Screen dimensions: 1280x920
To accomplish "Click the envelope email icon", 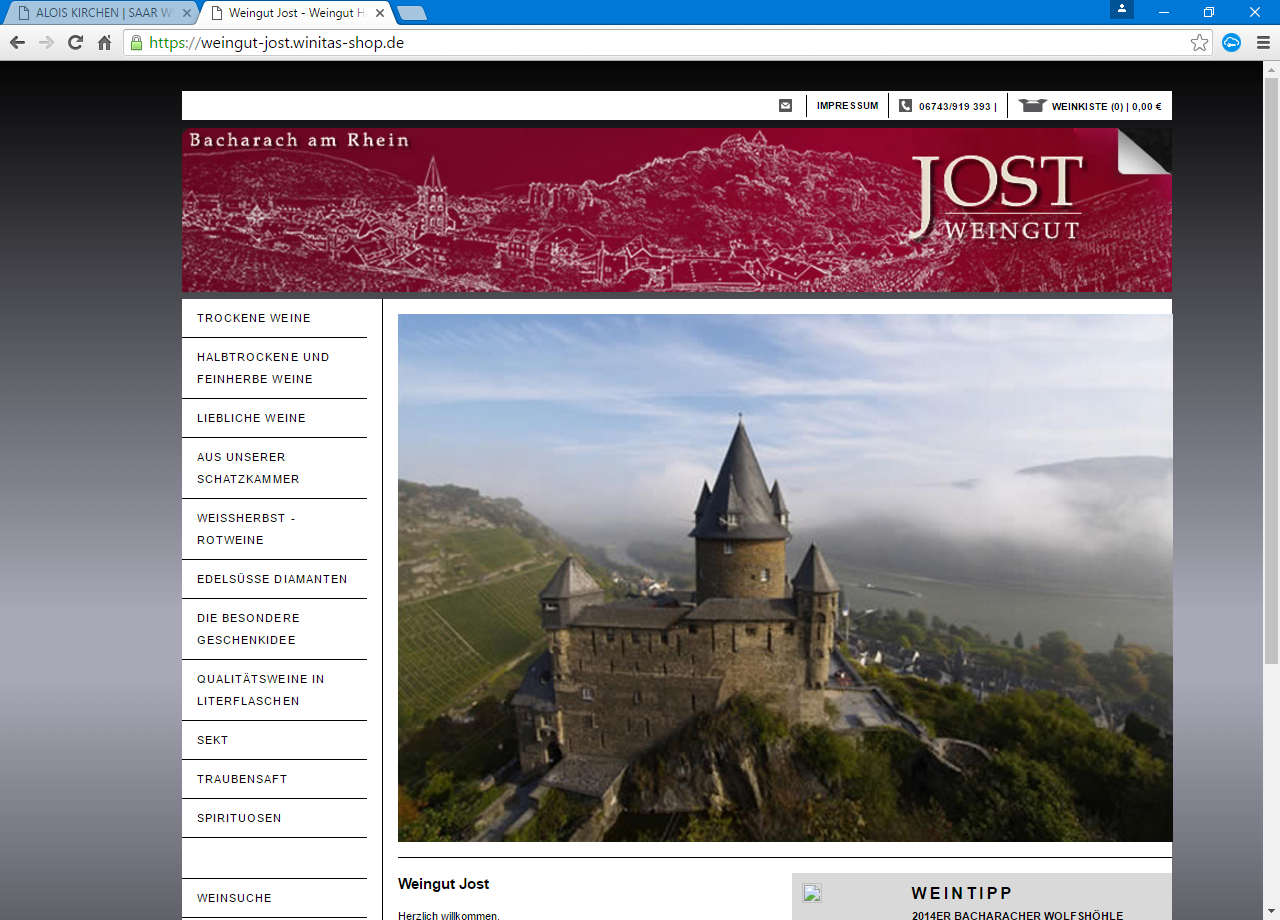I will point(785,106).
